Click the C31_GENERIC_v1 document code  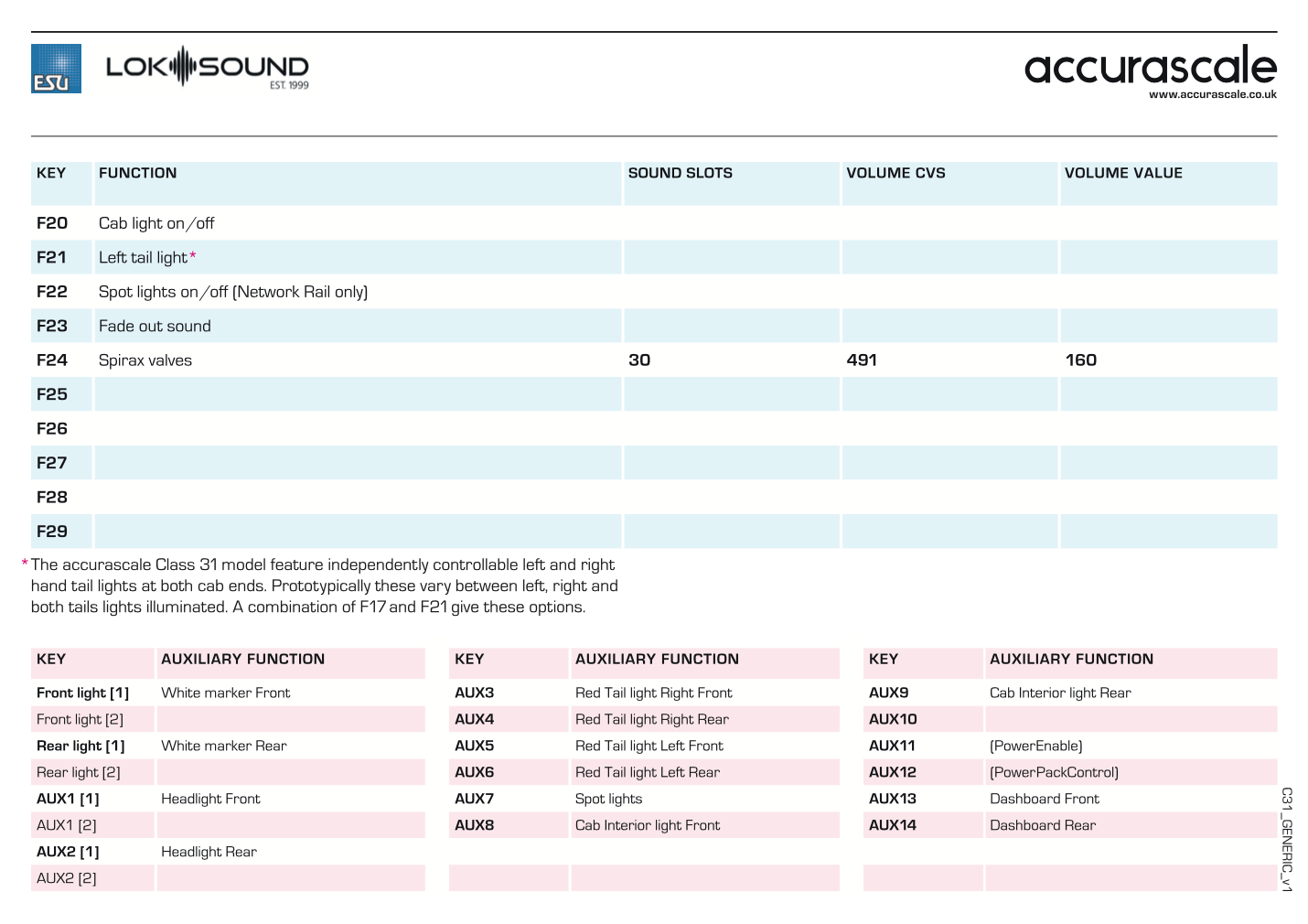pos(1287,840)
